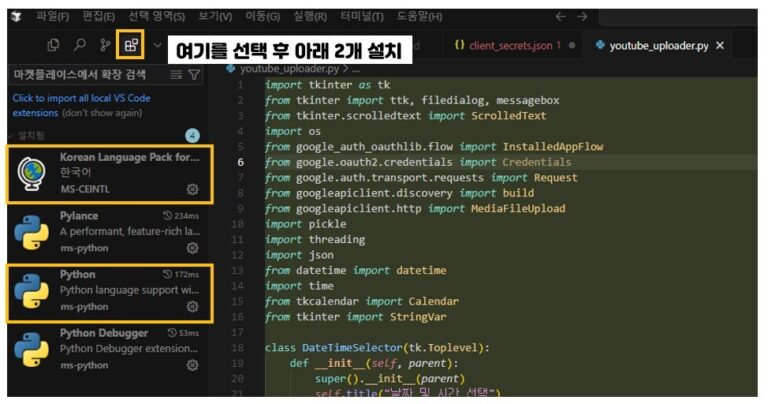Open the Source Control branch icon
Screen dimensions: 768x404
[105, 45]
